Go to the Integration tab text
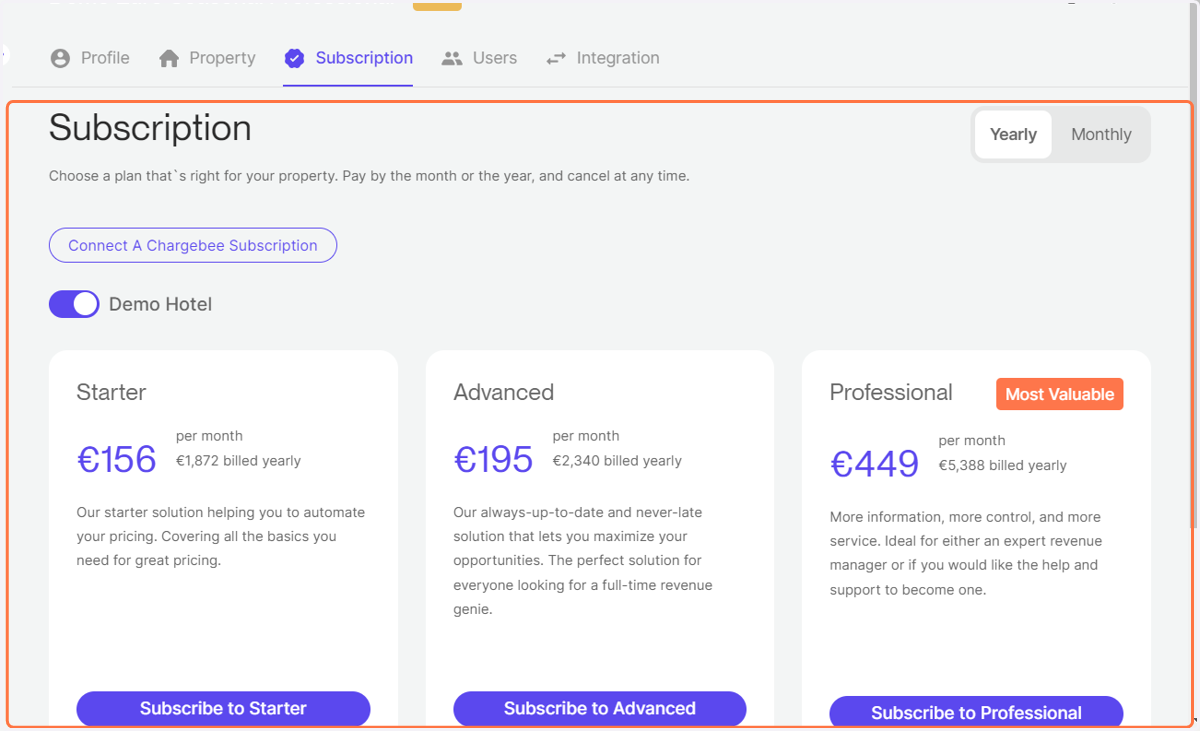 pyautogui.click(x=618, y=58)
